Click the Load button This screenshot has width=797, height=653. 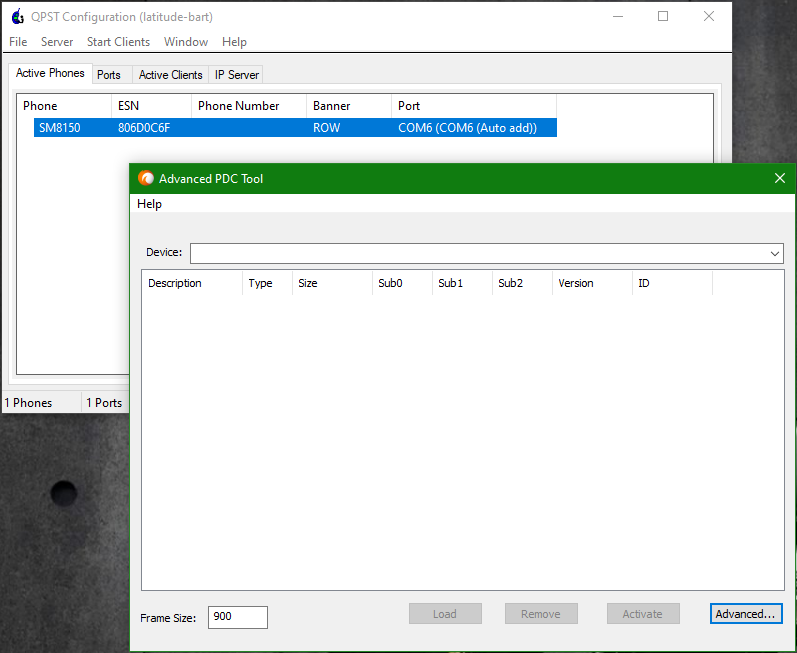[x=445, y=614]
